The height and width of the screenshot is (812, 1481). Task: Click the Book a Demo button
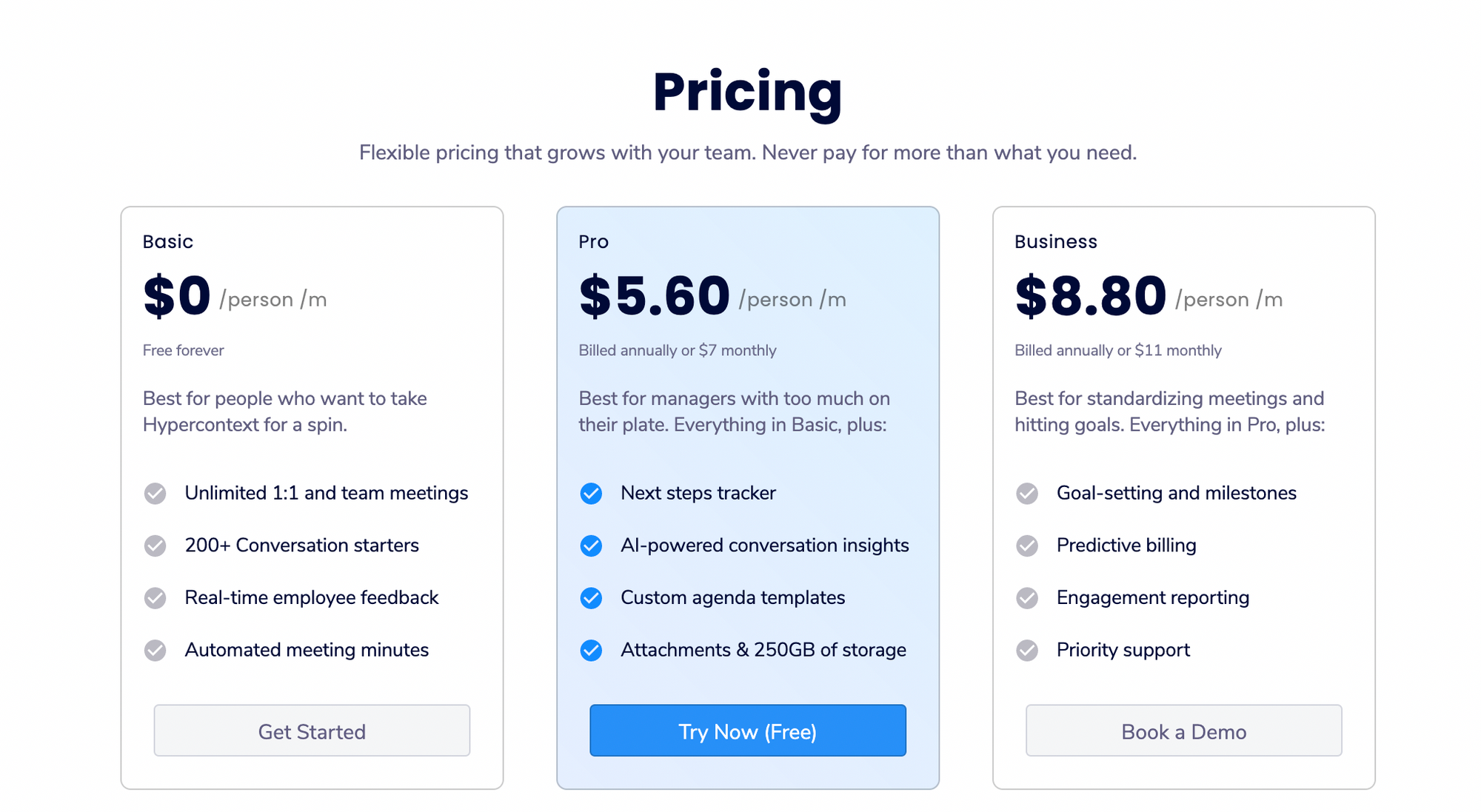pos(1183,731)
